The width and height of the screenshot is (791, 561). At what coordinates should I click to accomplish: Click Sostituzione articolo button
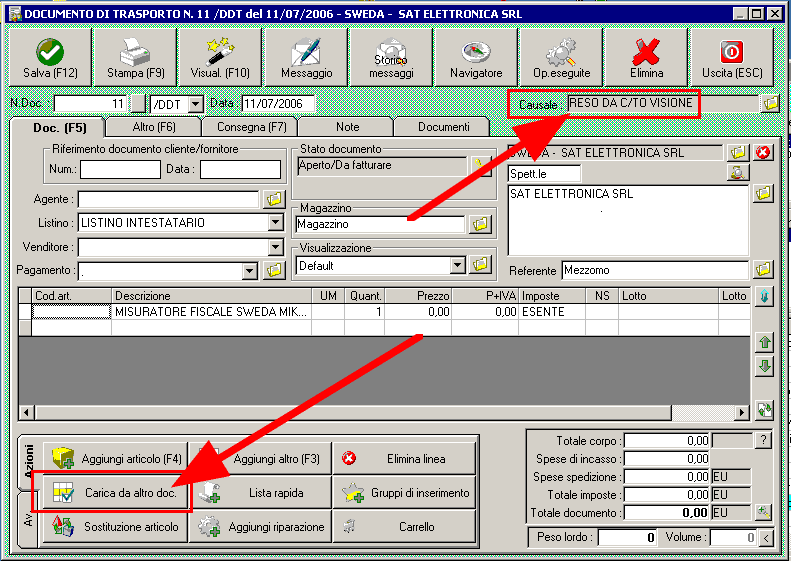point(116,527)
